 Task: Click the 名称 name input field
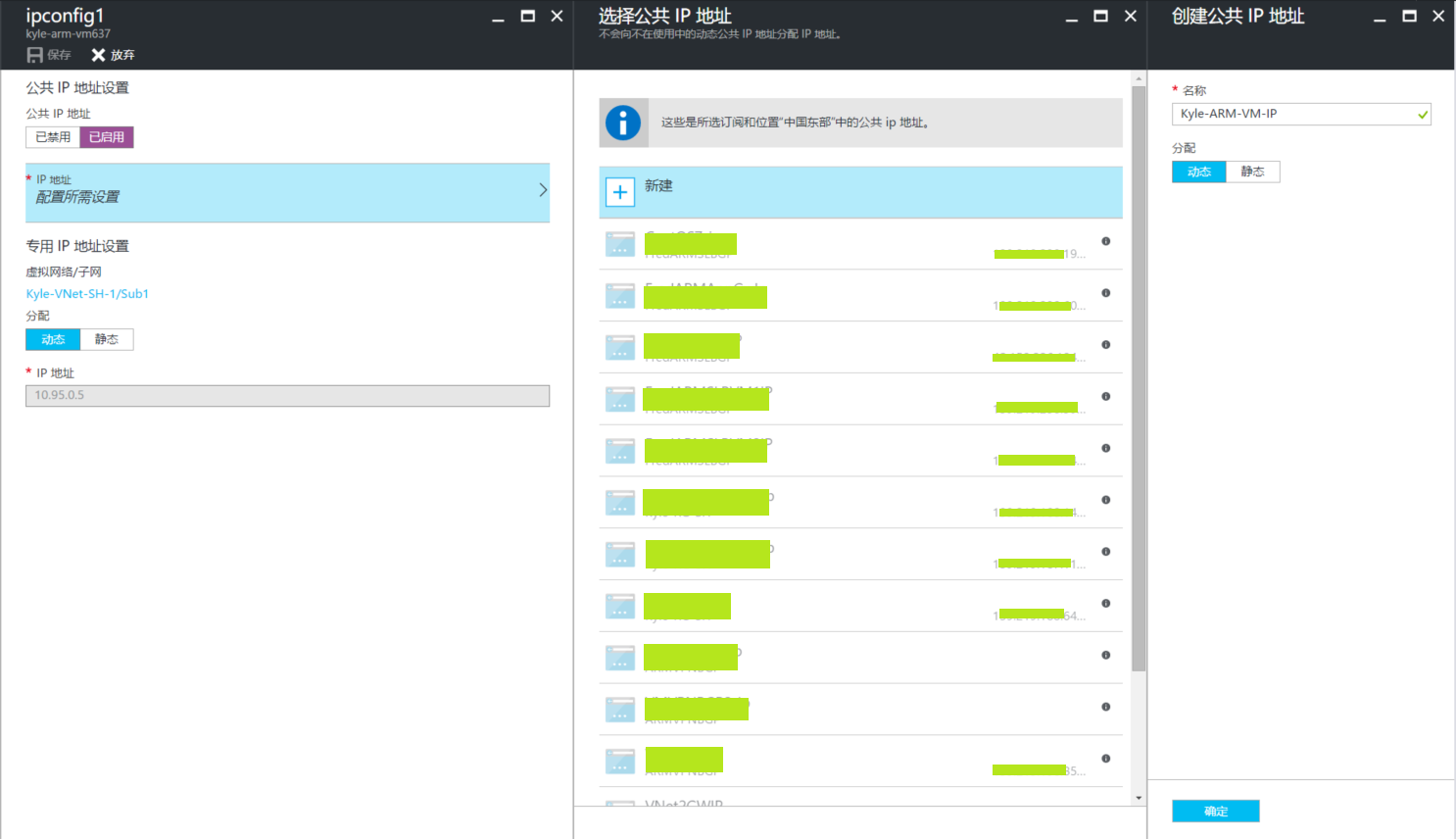point(1293,114)
